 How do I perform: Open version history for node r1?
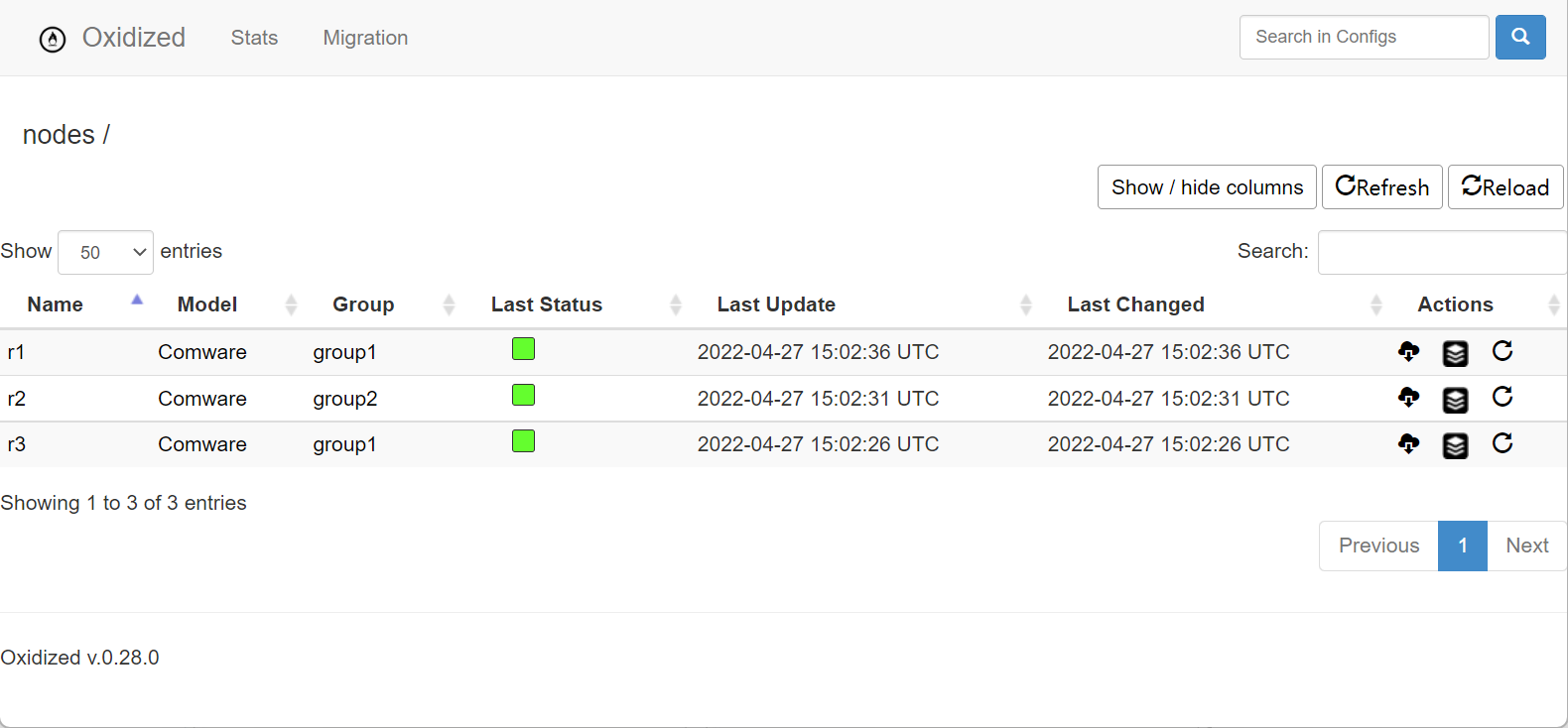[1455, 353]
